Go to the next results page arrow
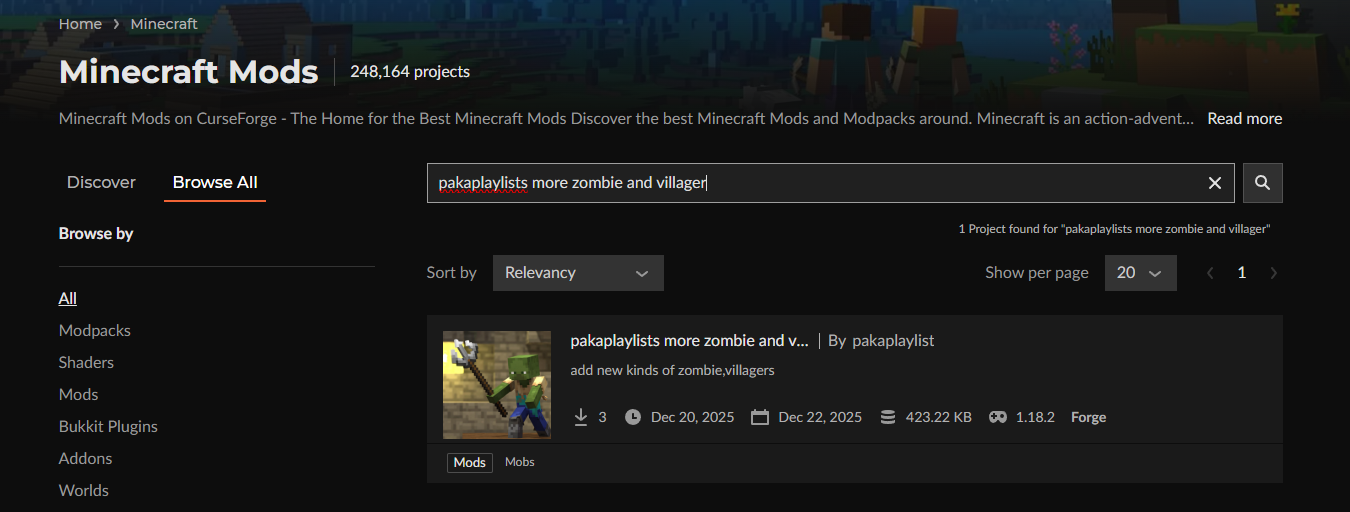This screenshot has height=512, width=1350. click(1273, 272)
